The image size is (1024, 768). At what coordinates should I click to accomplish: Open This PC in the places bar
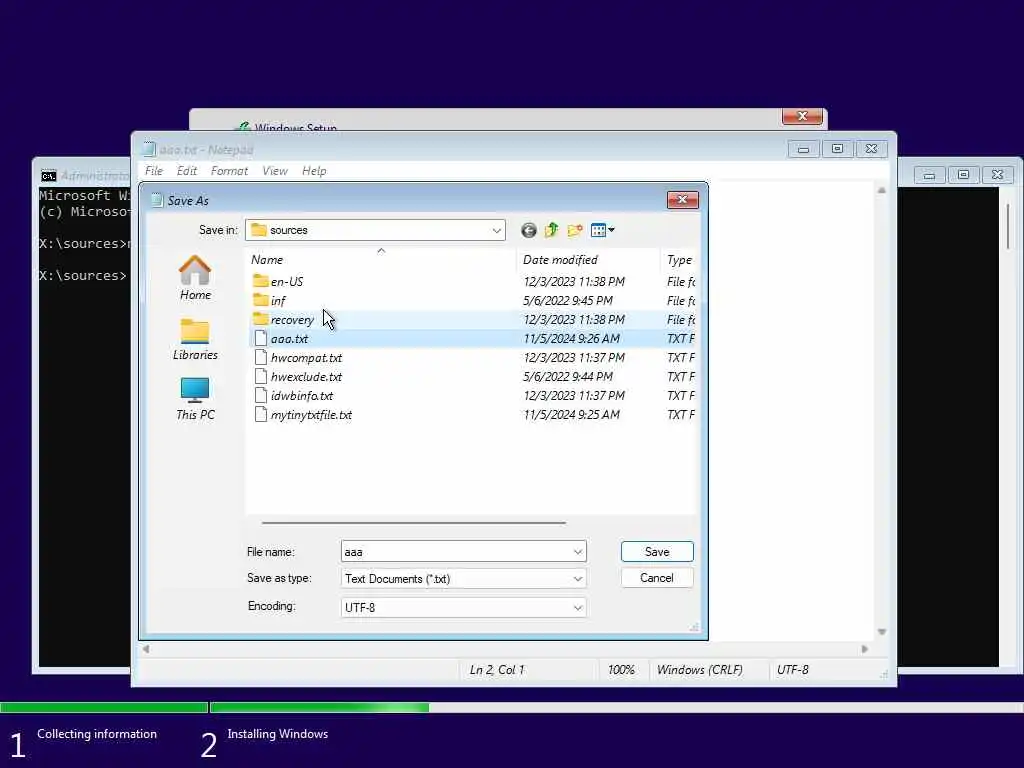coord(195,399)
